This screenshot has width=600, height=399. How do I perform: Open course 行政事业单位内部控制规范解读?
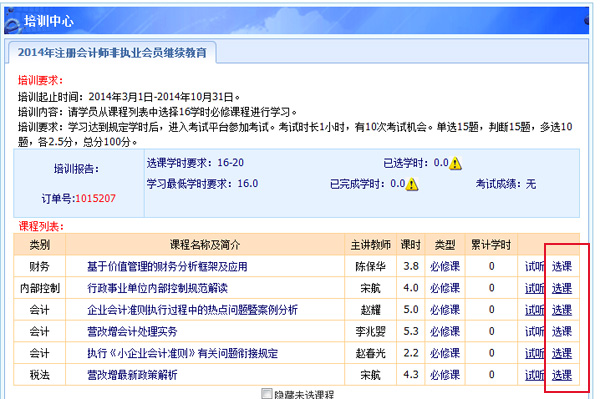157,288
